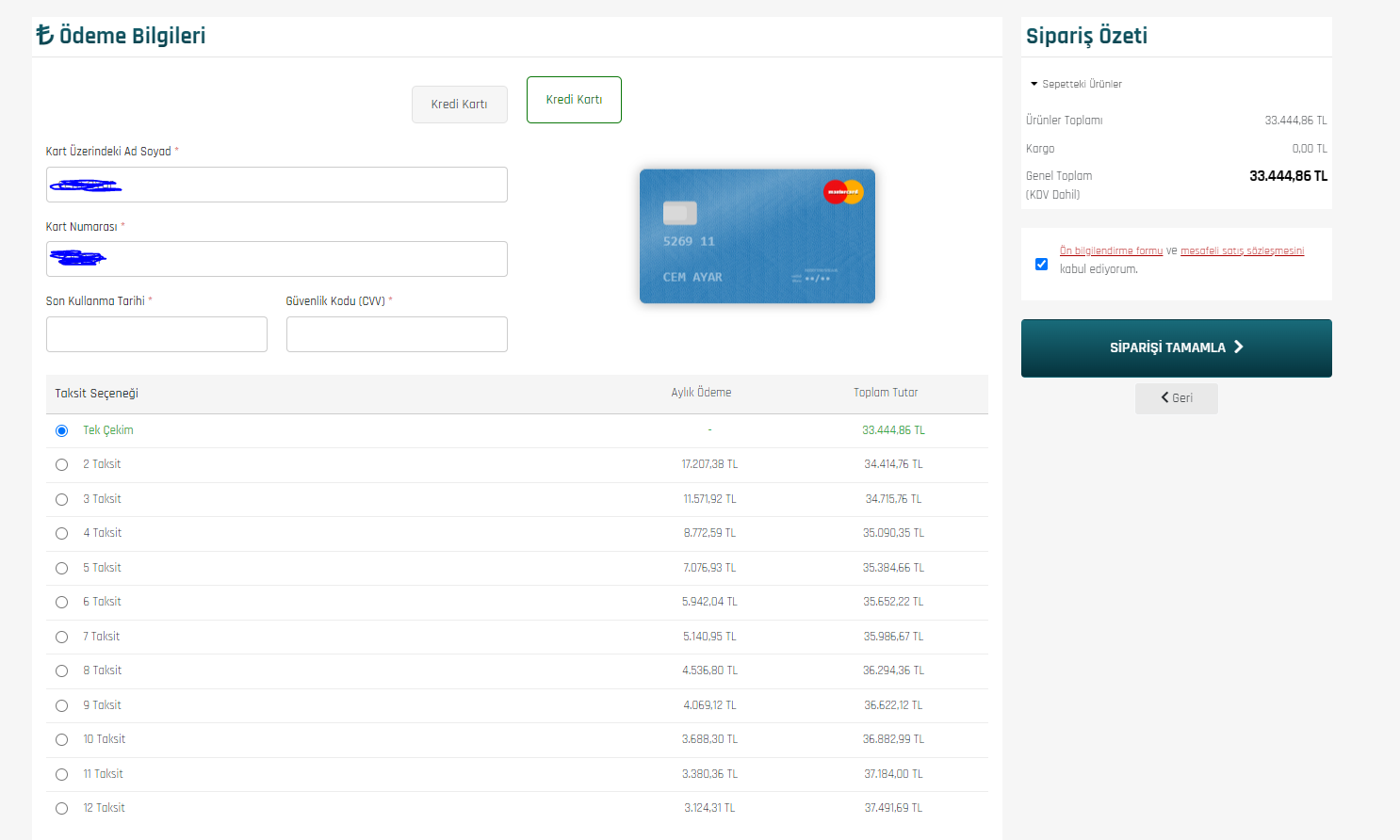Click the lira icon beside Ödeme Bilgileri

[x=45, y=36]
